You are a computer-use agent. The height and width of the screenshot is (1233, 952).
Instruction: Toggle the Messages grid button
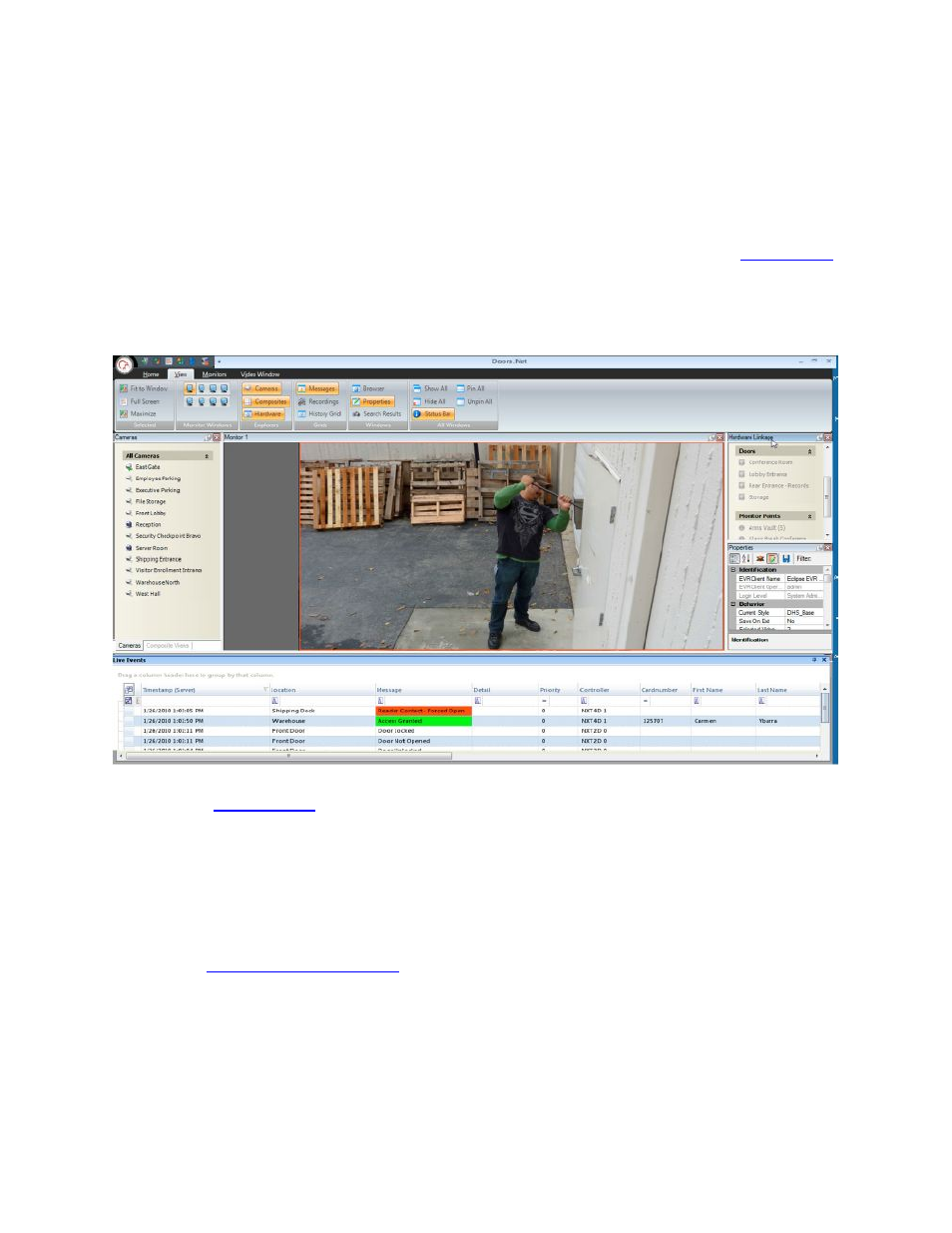tap(317, 388)
